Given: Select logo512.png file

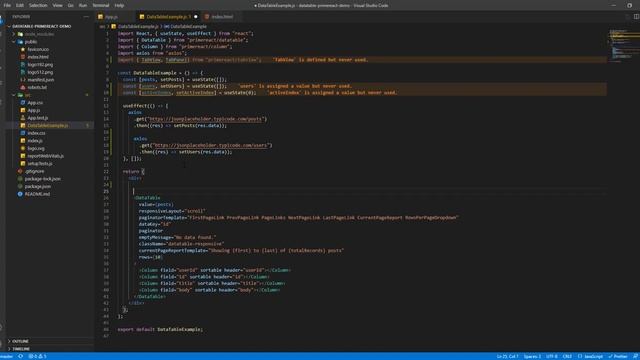Looking at the screenshot, I should click(40, 72).
